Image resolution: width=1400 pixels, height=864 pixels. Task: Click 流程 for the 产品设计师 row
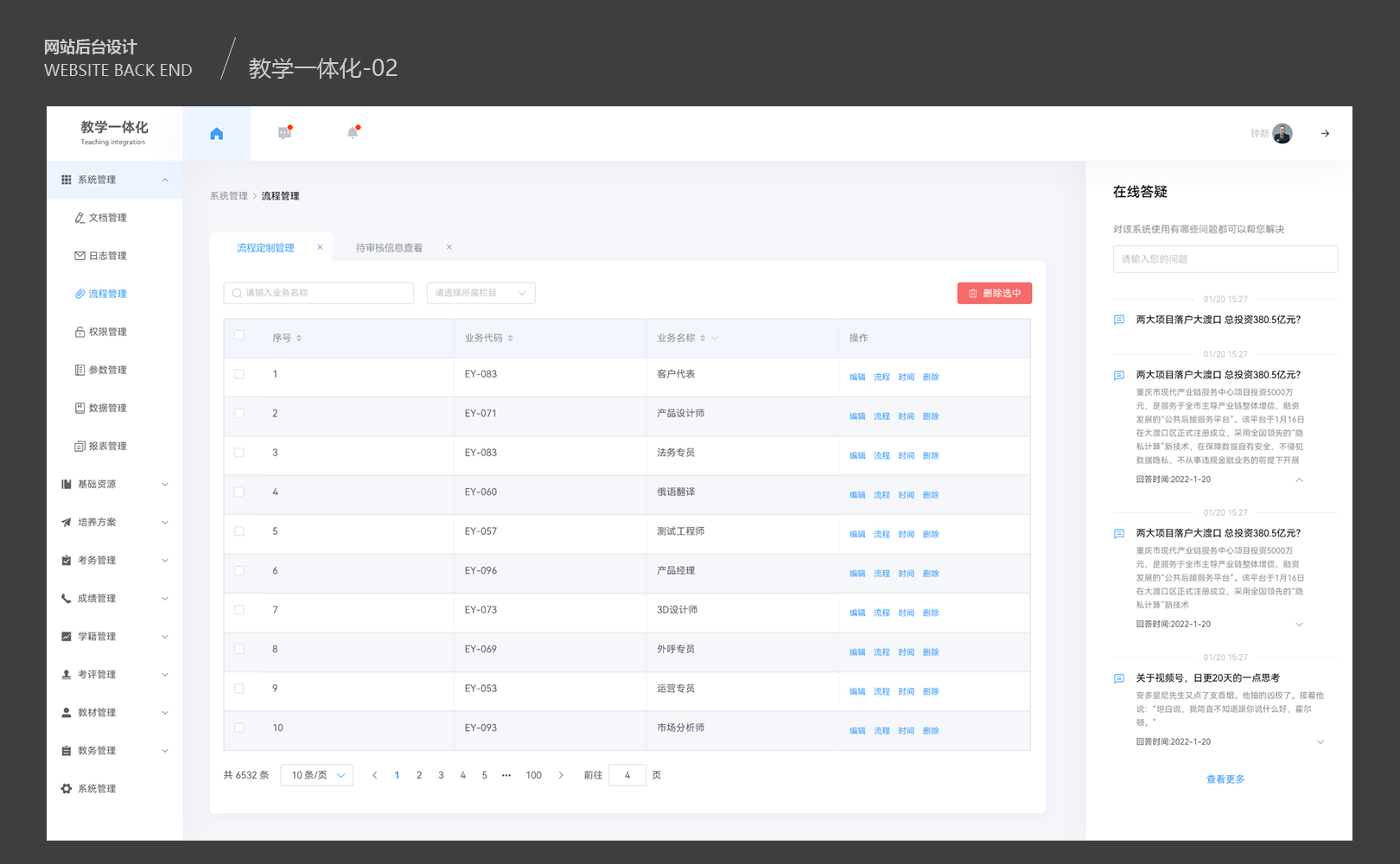881,416
